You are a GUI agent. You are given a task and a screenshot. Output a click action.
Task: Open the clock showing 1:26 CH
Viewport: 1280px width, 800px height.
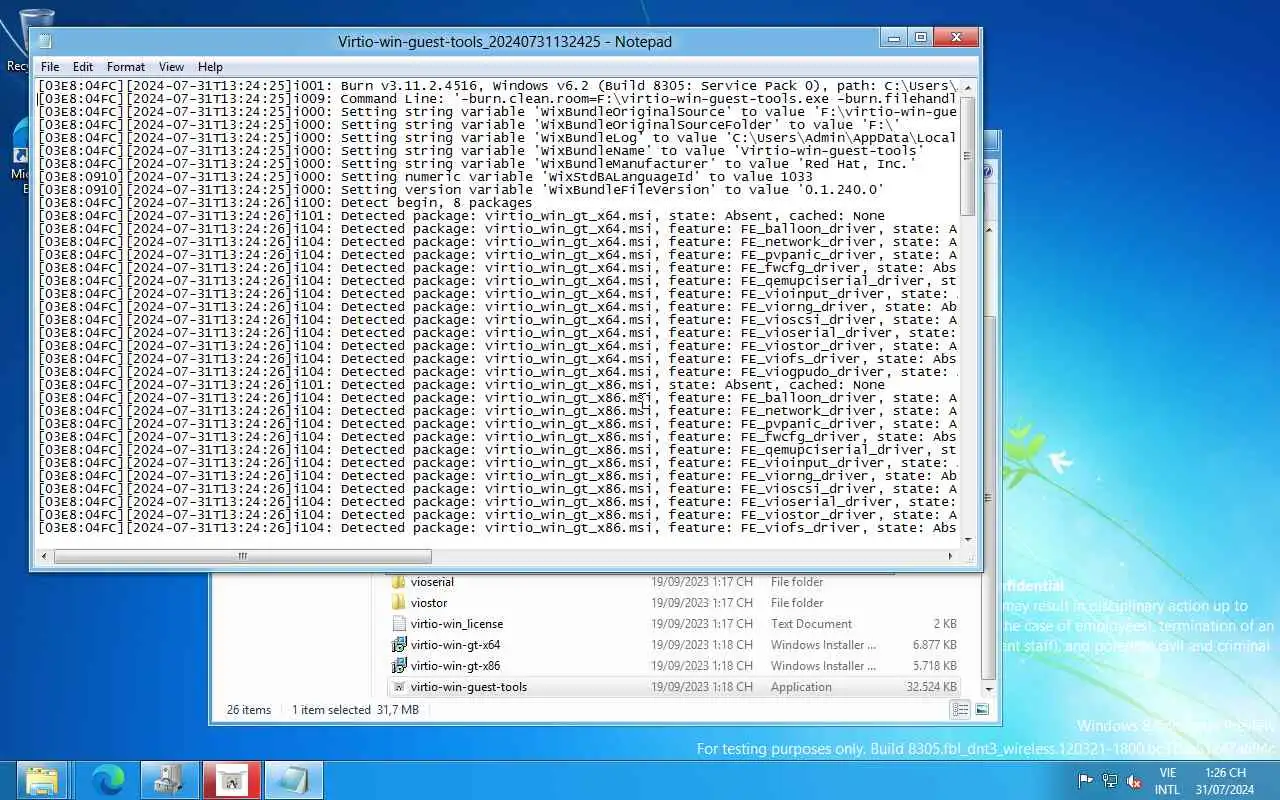click(1225, 781)
